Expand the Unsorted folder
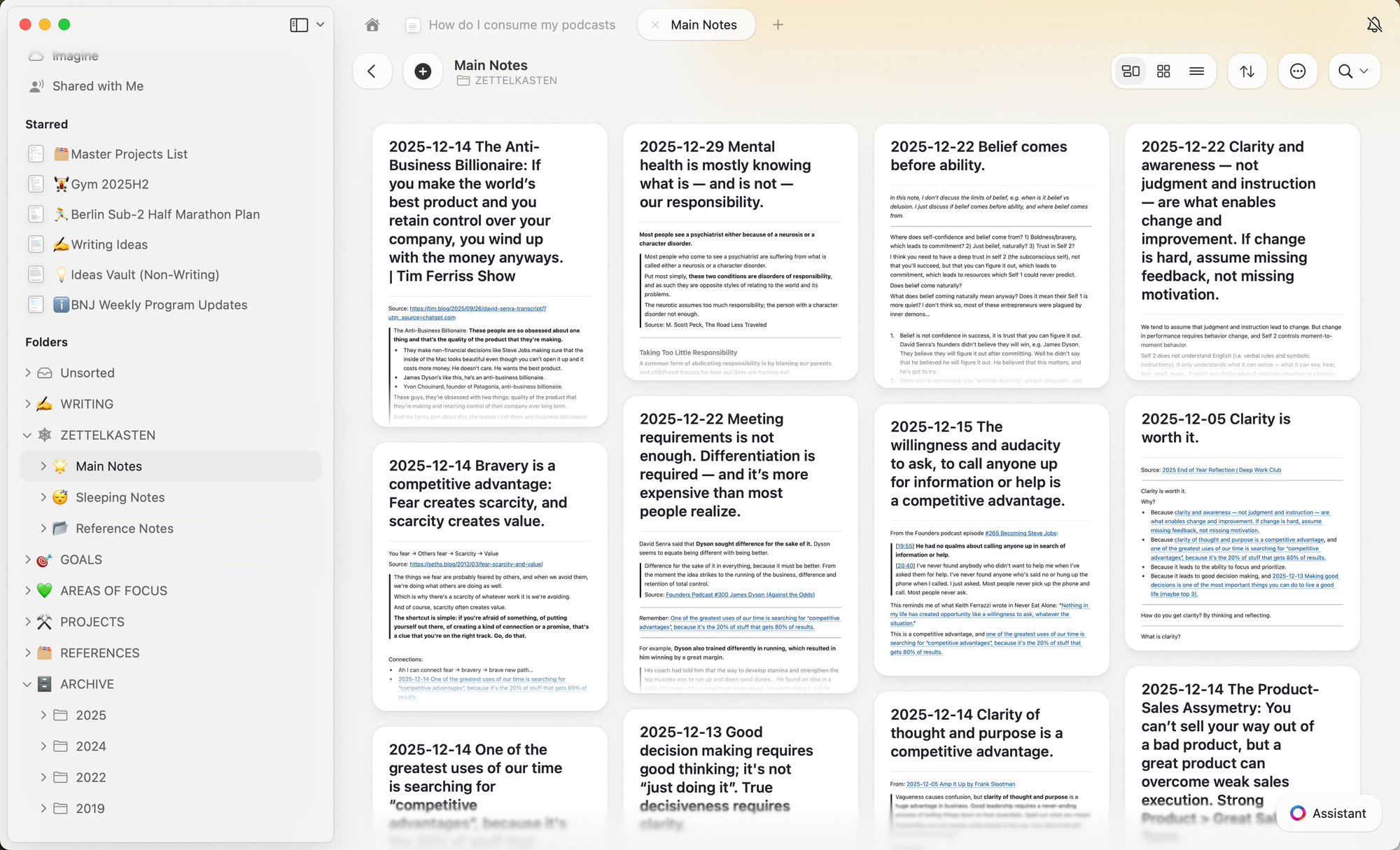Image resolution: width=1400 pixels, height=850 pixels. 28,373
